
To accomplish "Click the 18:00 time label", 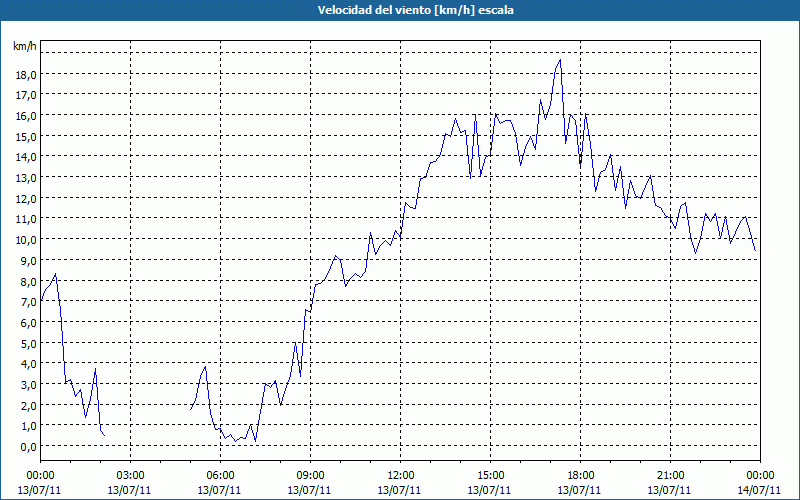I will coord(580,476).
